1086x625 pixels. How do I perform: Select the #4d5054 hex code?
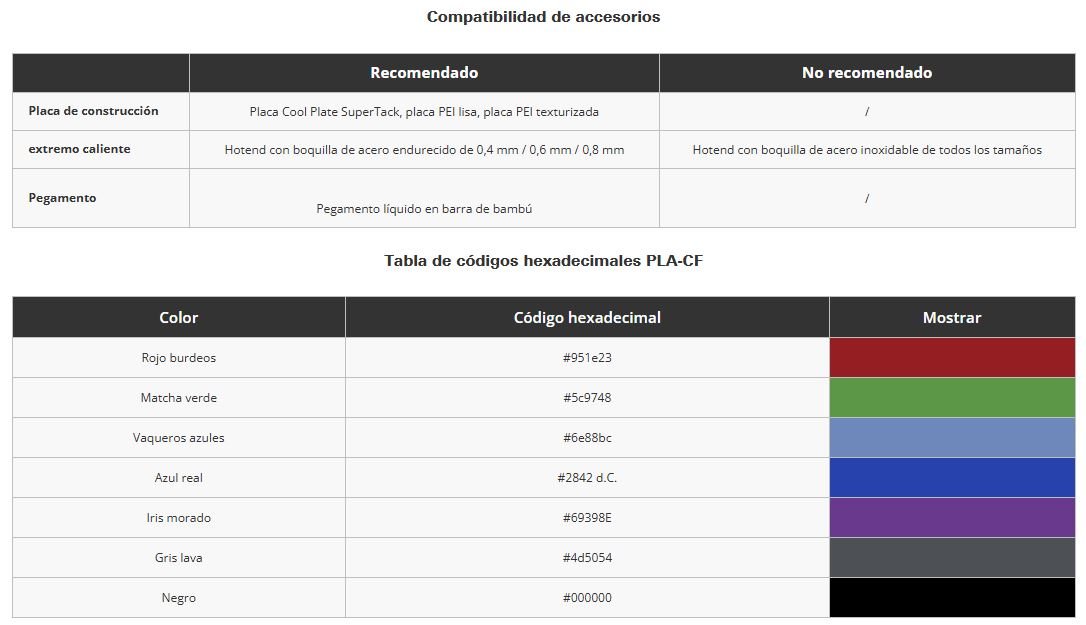pyautogui.click(x=587, y=558)
